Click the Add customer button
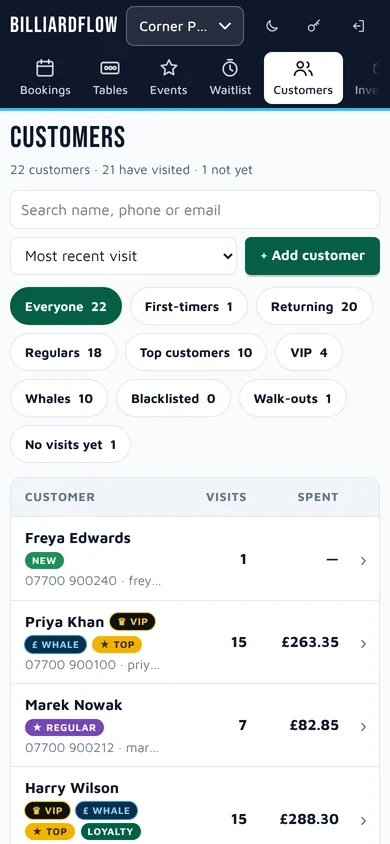Viewport: 390px width, 844px height. point(313,256)
